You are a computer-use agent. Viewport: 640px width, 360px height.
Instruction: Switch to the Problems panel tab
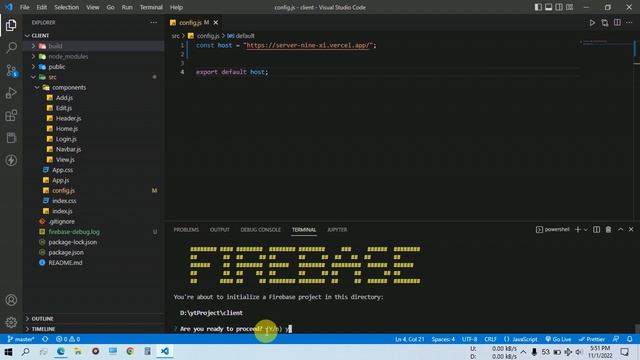click(x=186, y=230)
